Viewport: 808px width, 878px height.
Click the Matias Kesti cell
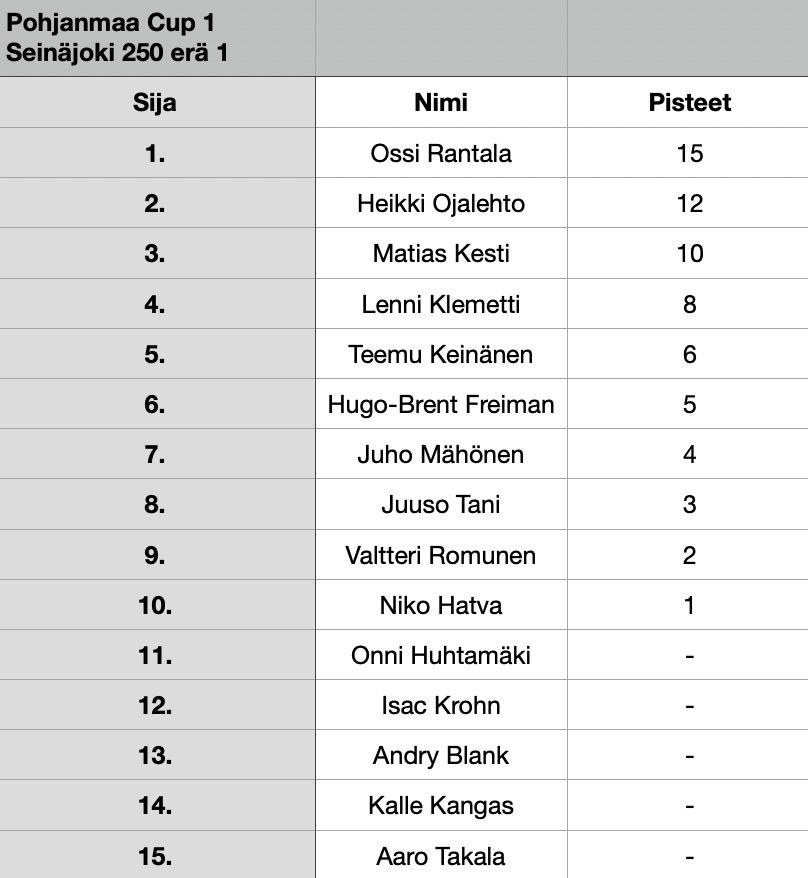pos(441,253)
